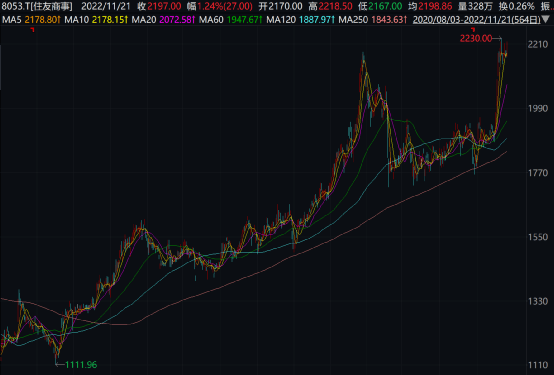Select the MA250 indicator value 1843.63
The image size is (554, 375).
(x=389, y=20)
